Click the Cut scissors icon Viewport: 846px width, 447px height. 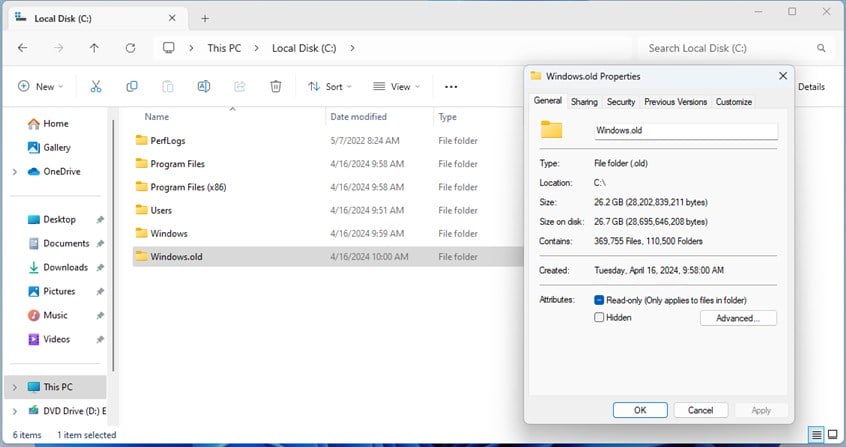click(95, 86)
